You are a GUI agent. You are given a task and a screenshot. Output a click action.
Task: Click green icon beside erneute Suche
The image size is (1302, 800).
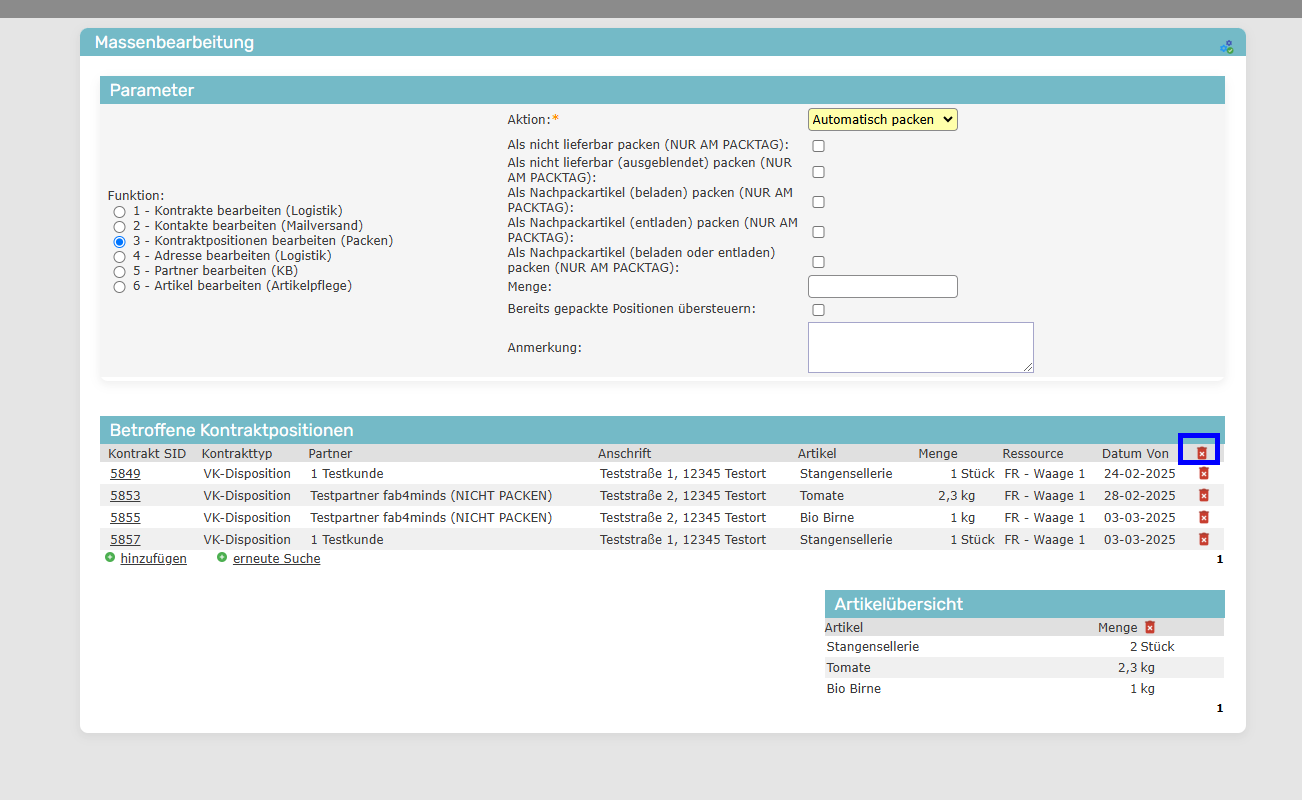(222, 558)
